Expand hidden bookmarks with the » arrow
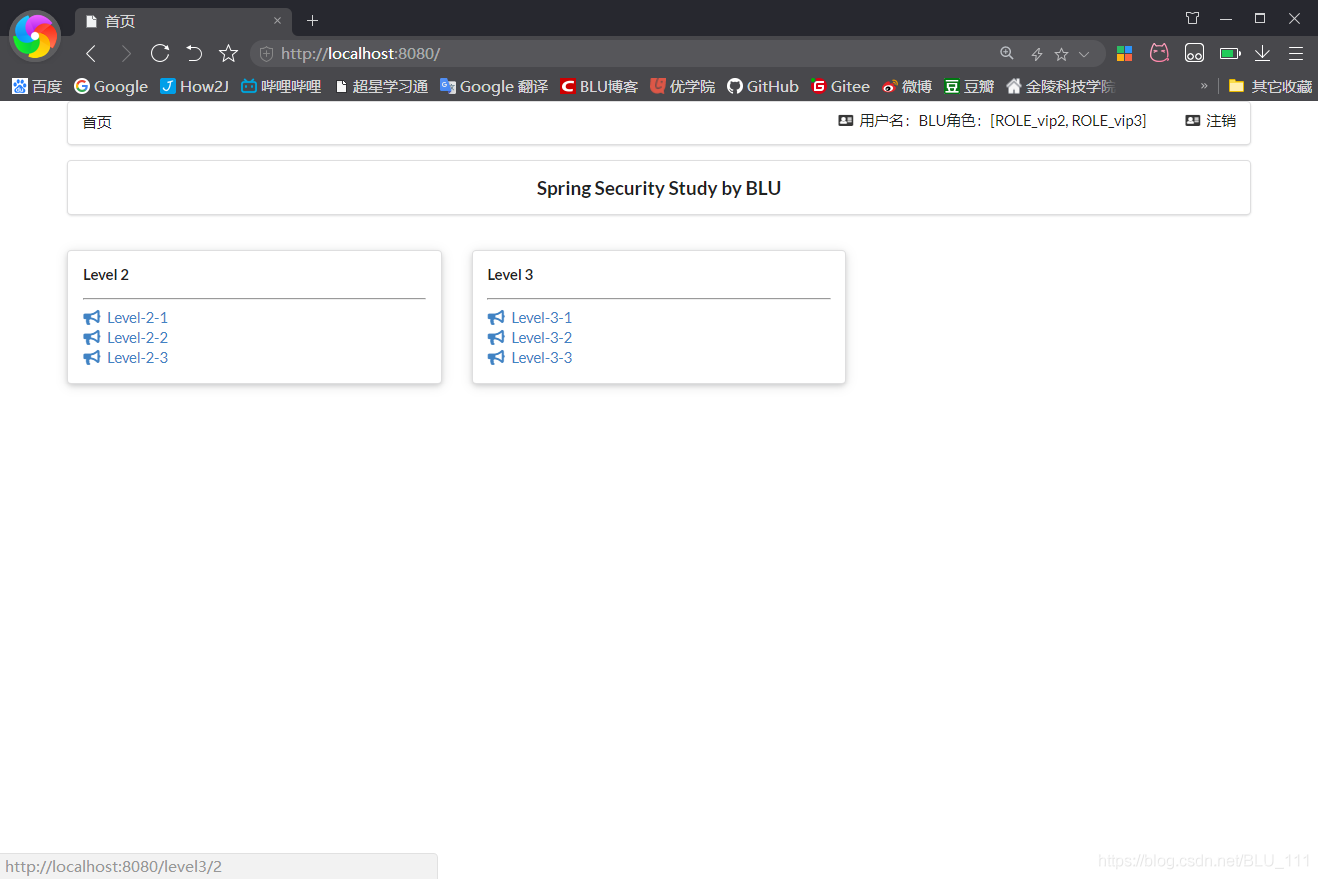This screenshot has height=879, width=1318. point(1205,86)
